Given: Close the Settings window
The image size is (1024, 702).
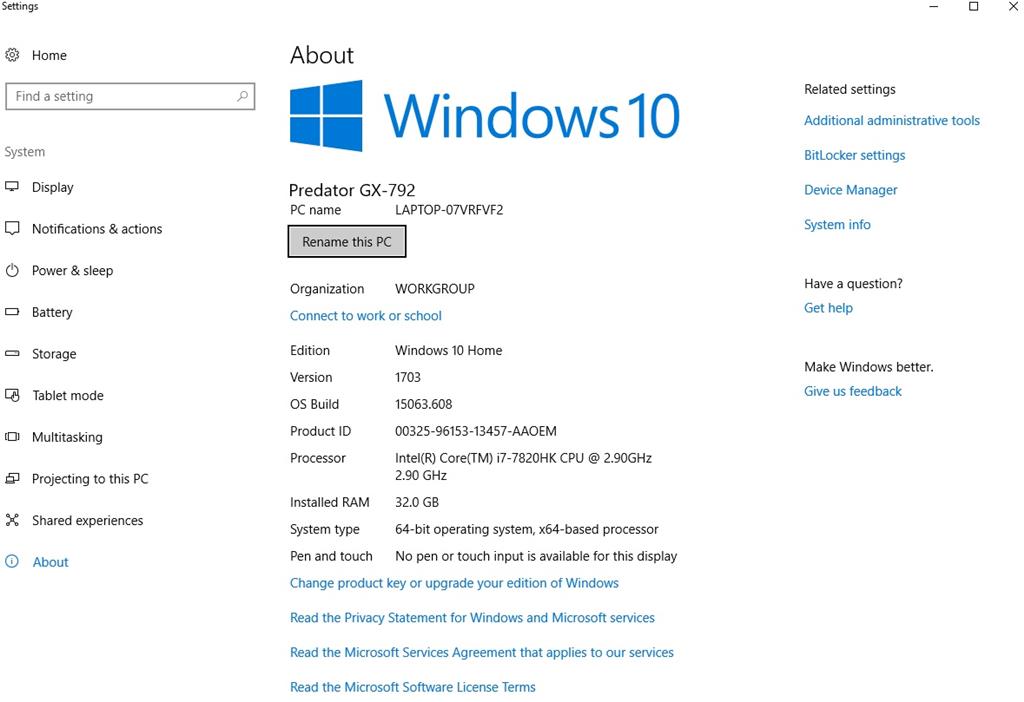Looking at the screenshot, I should [x=1013, y=7].
